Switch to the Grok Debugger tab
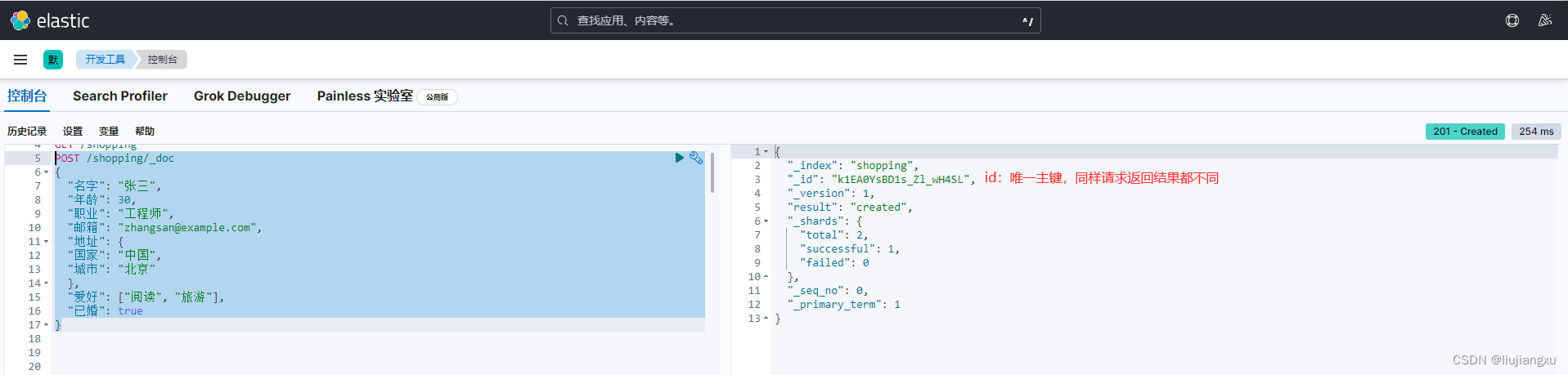The width and height of the screenshot is (1568, 375). coord(242,96)
